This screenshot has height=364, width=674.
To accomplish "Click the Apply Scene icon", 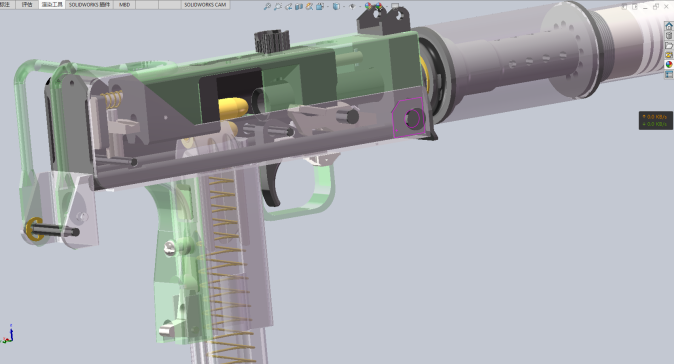I will click(x=379, y=6).
